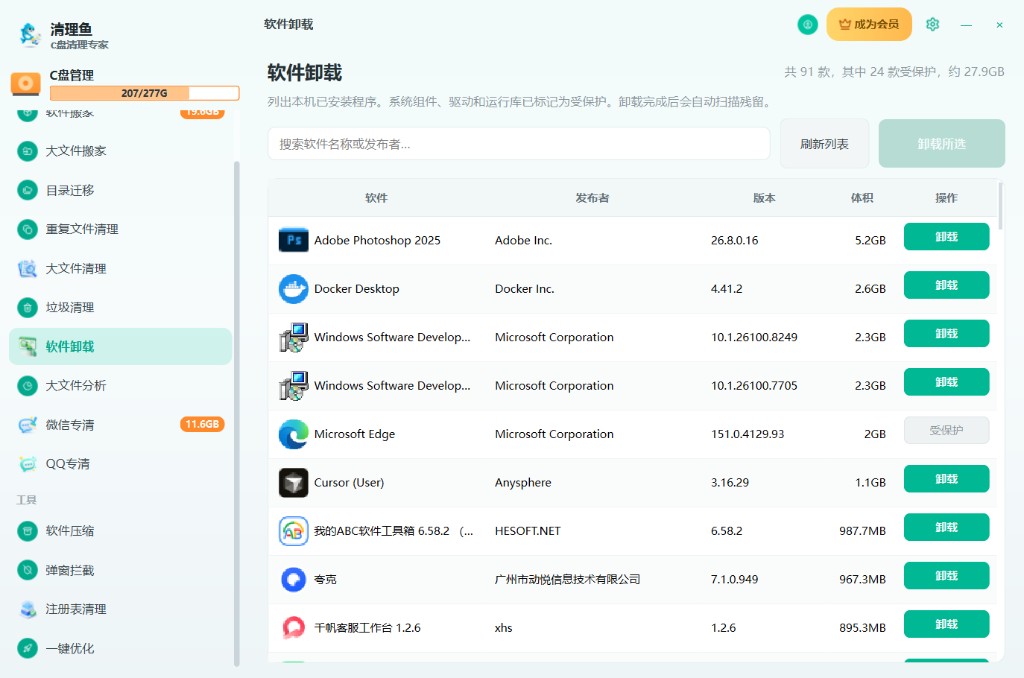Image resolution: width=1024 pixels, height=678 pixels.
Task: Sort by 发布者 column header
Action: [x=592, y=198]
